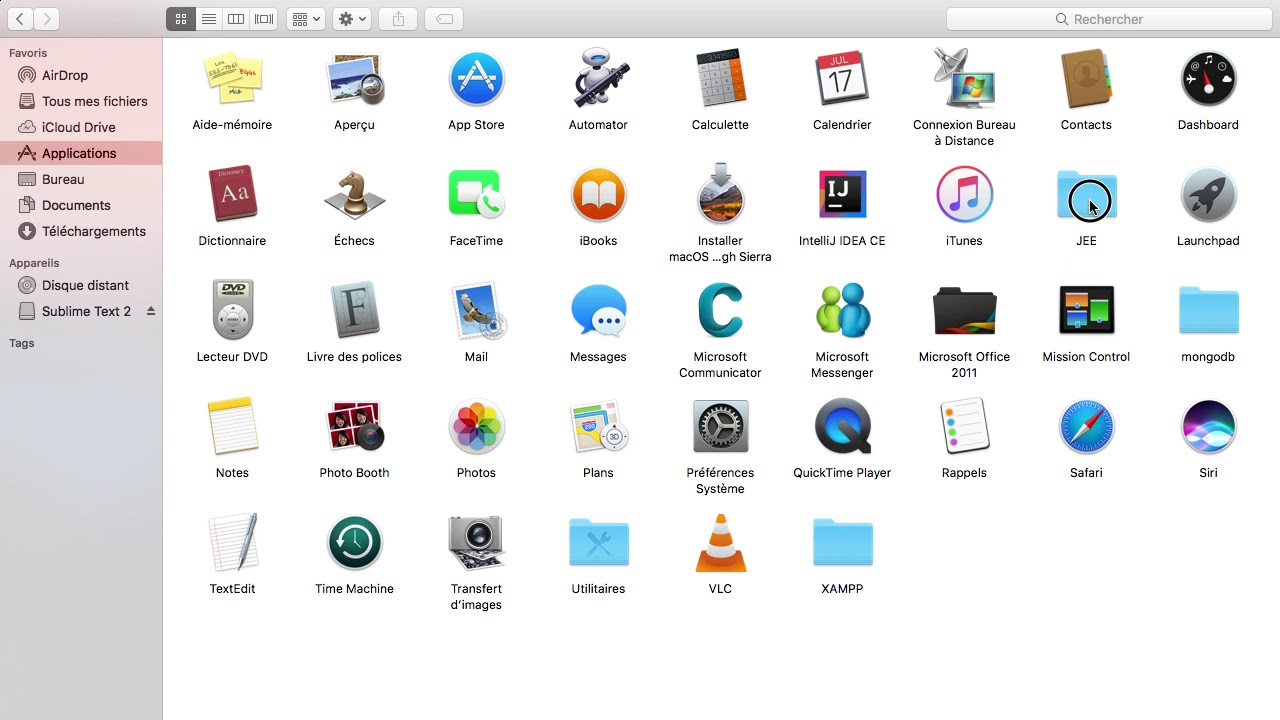Open Téléchargements in the sidebar
The image size is (1280, 720).
click(x=80, y=231)
